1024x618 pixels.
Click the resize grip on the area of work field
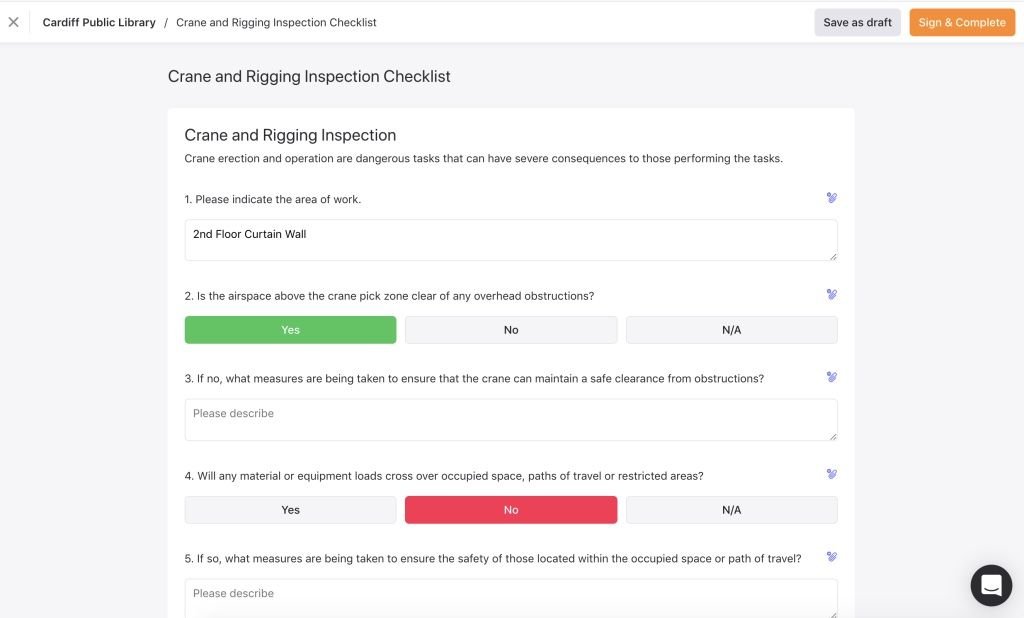coord(833,256)
